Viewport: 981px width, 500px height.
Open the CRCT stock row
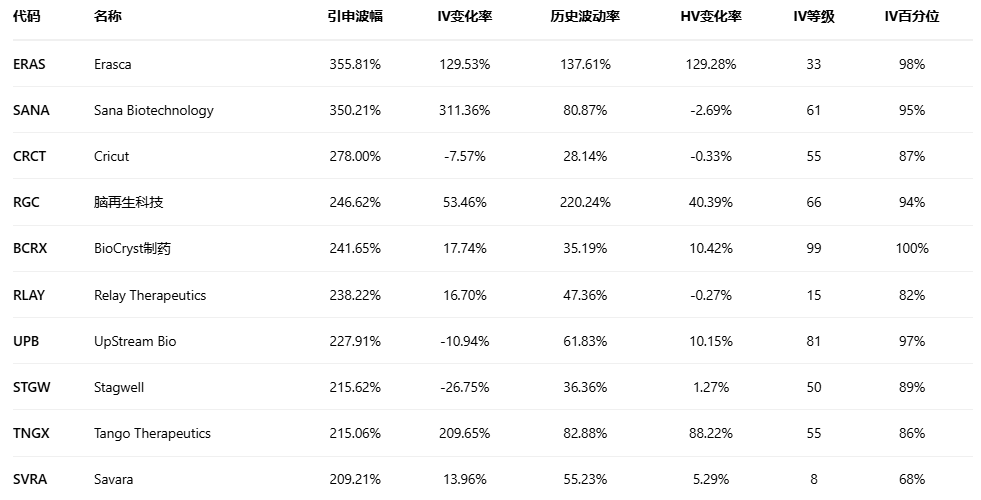pos(29,156)
